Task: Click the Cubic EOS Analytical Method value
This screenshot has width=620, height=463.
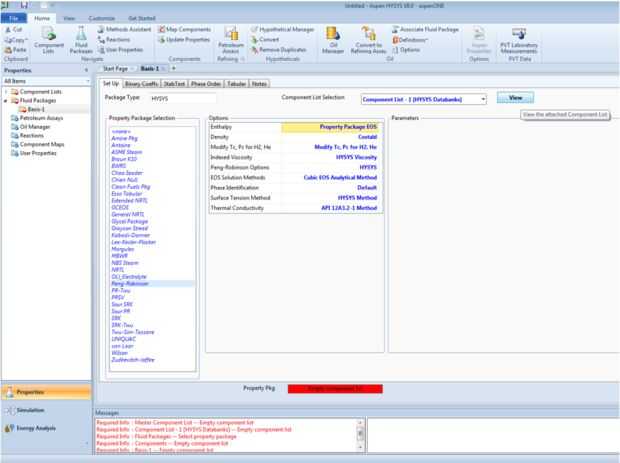Action: point(340,178)
